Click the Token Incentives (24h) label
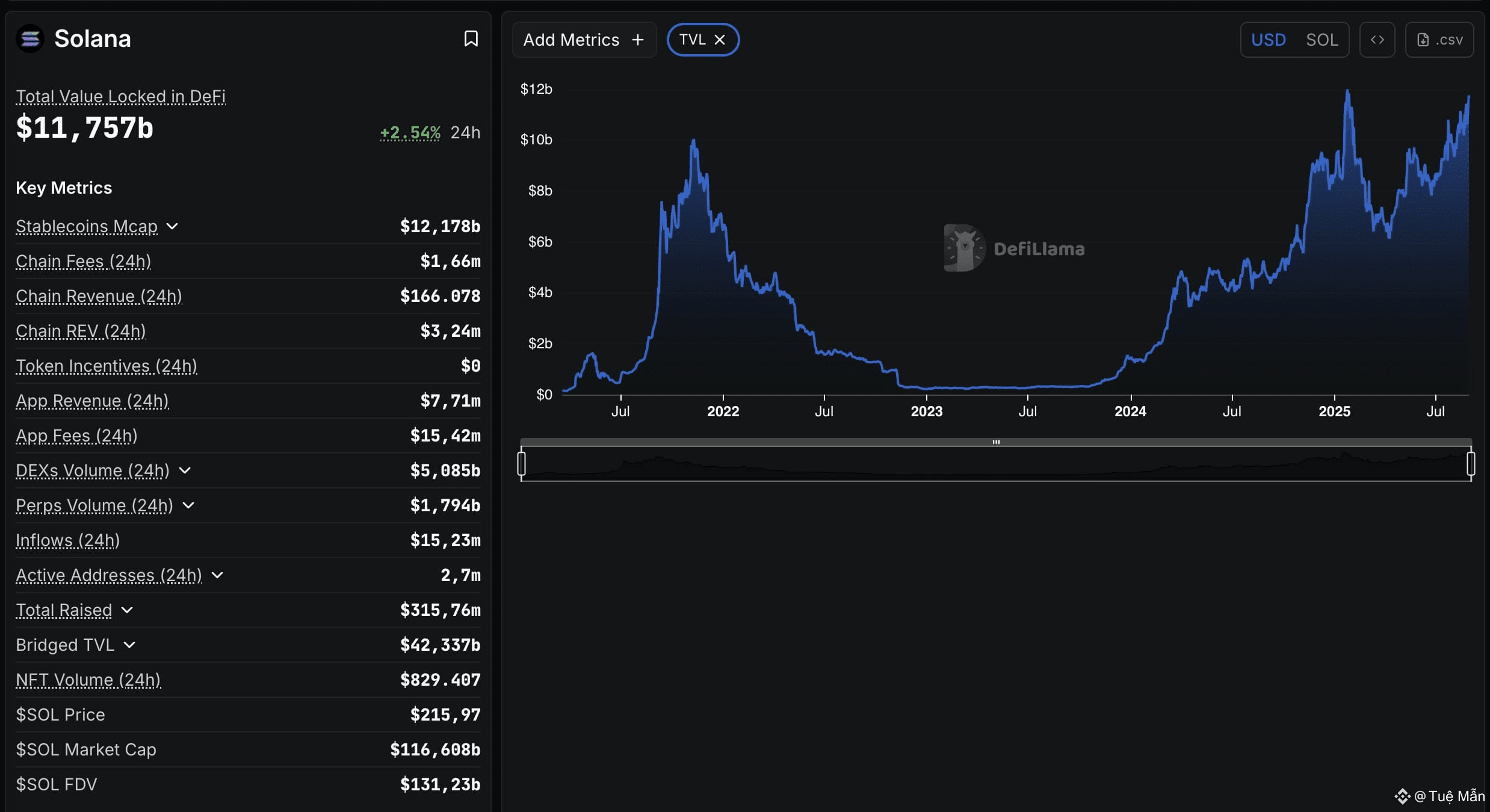 pos(107,366)
